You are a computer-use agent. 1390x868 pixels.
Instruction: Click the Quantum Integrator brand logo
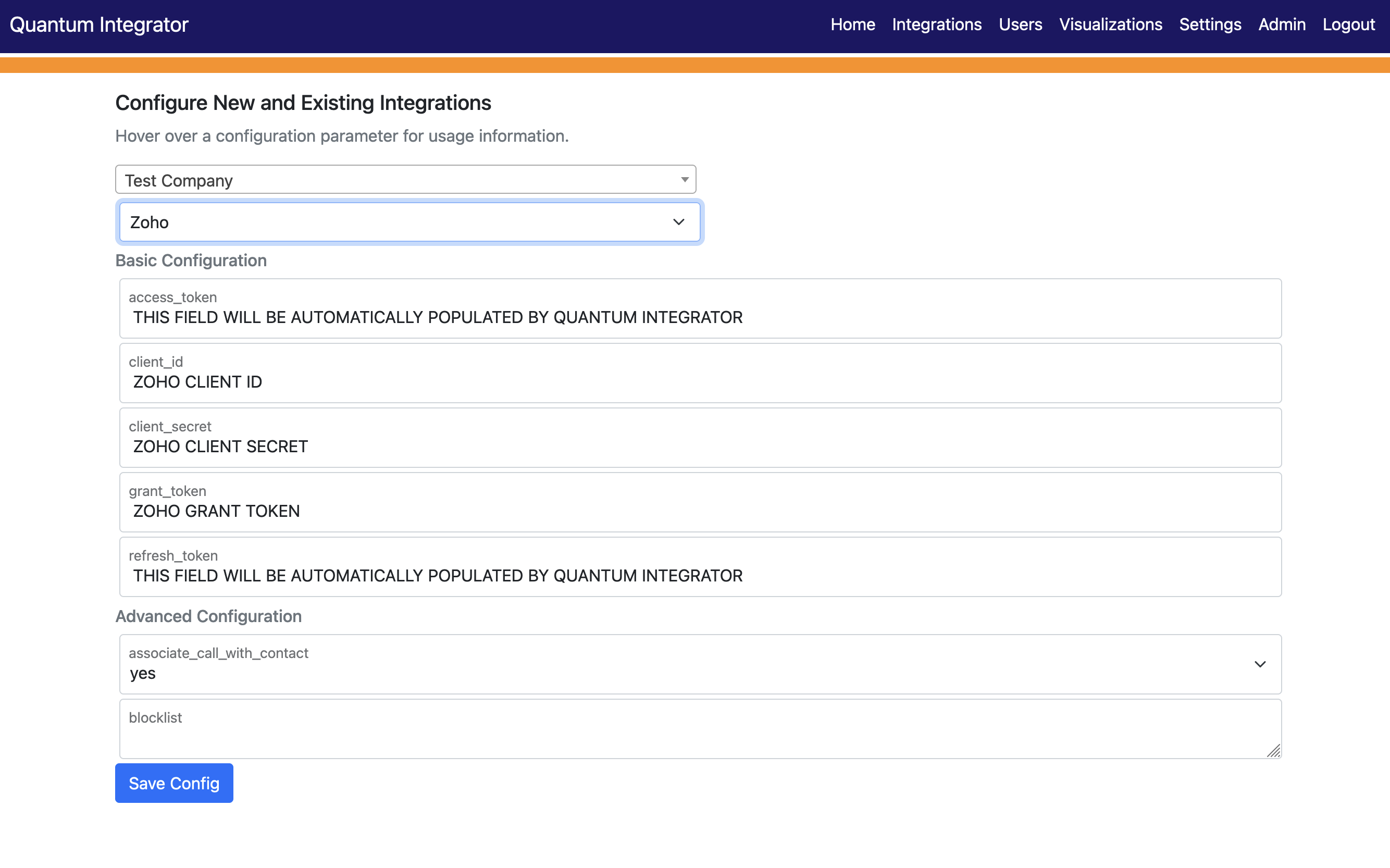pos(98,24)
